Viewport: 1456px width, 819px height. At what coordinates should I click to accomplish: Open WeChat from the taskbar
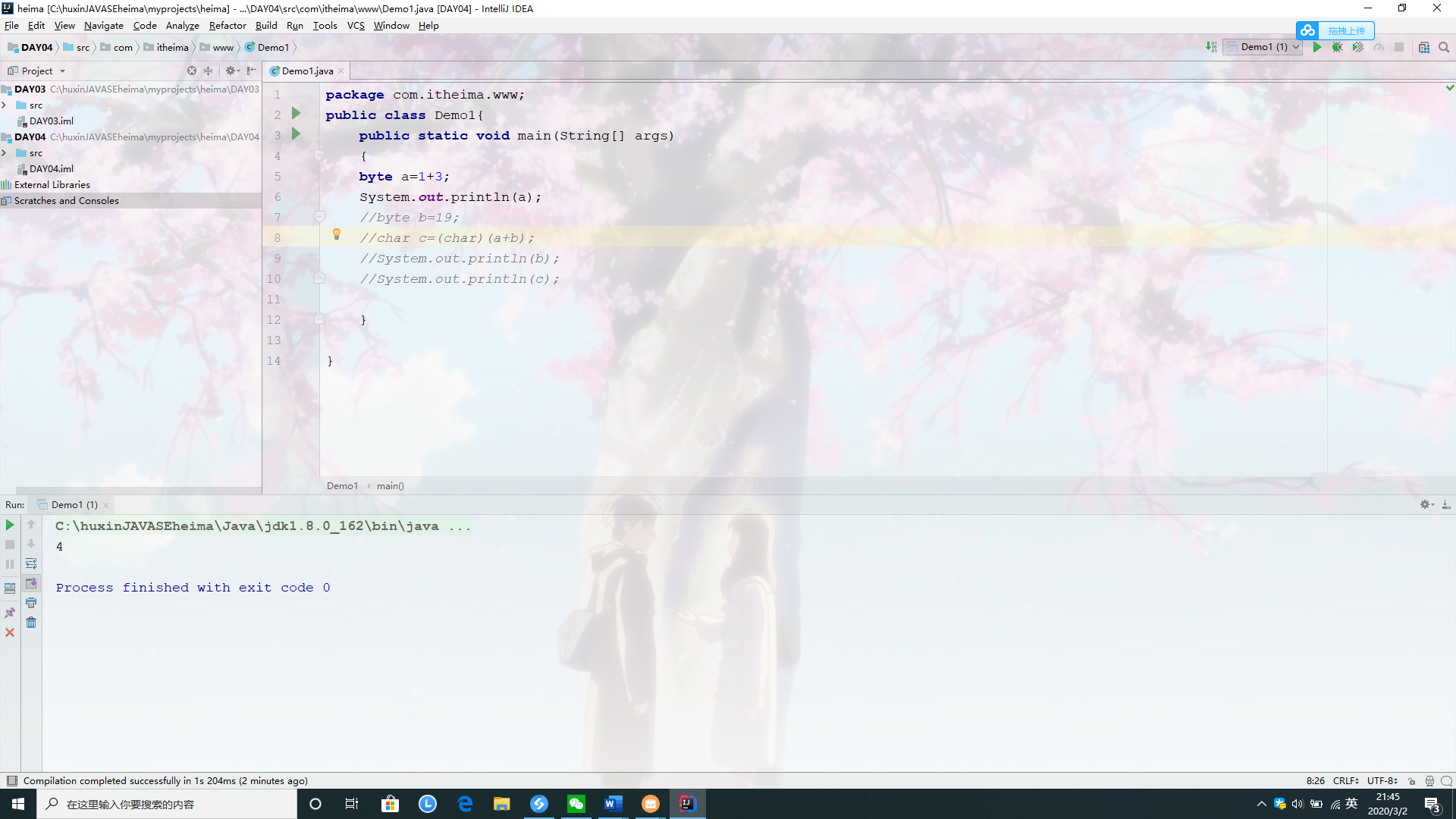[x=576, y=804]
